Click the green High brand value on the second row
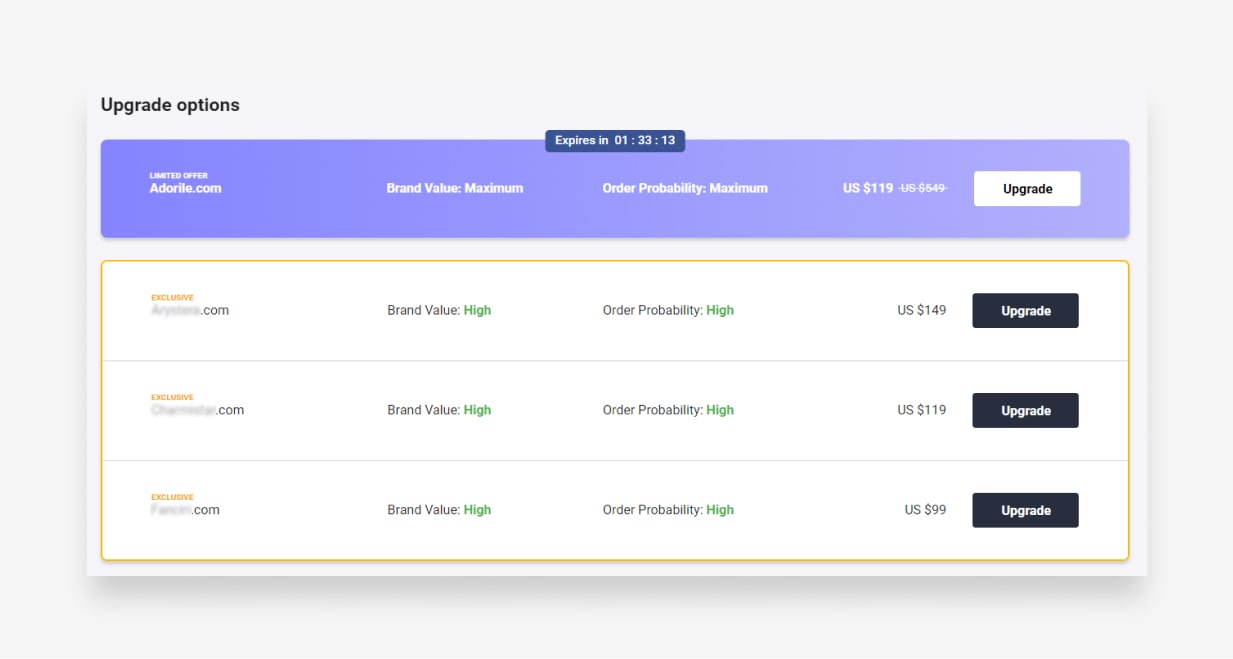Image resolution: width=1233 pixels, height=659 pixels. (x=477, y=410)
